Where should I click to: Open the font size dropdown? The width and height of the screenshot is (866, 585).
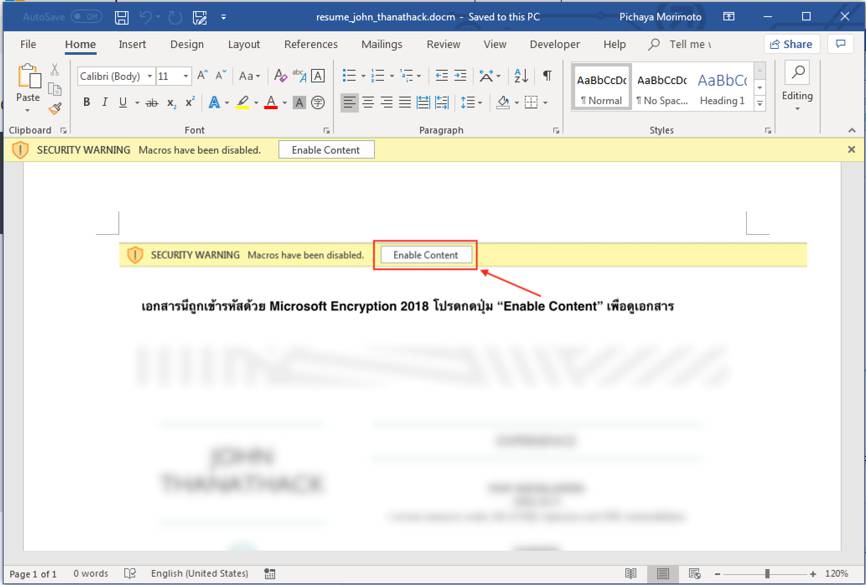point(186,76)
